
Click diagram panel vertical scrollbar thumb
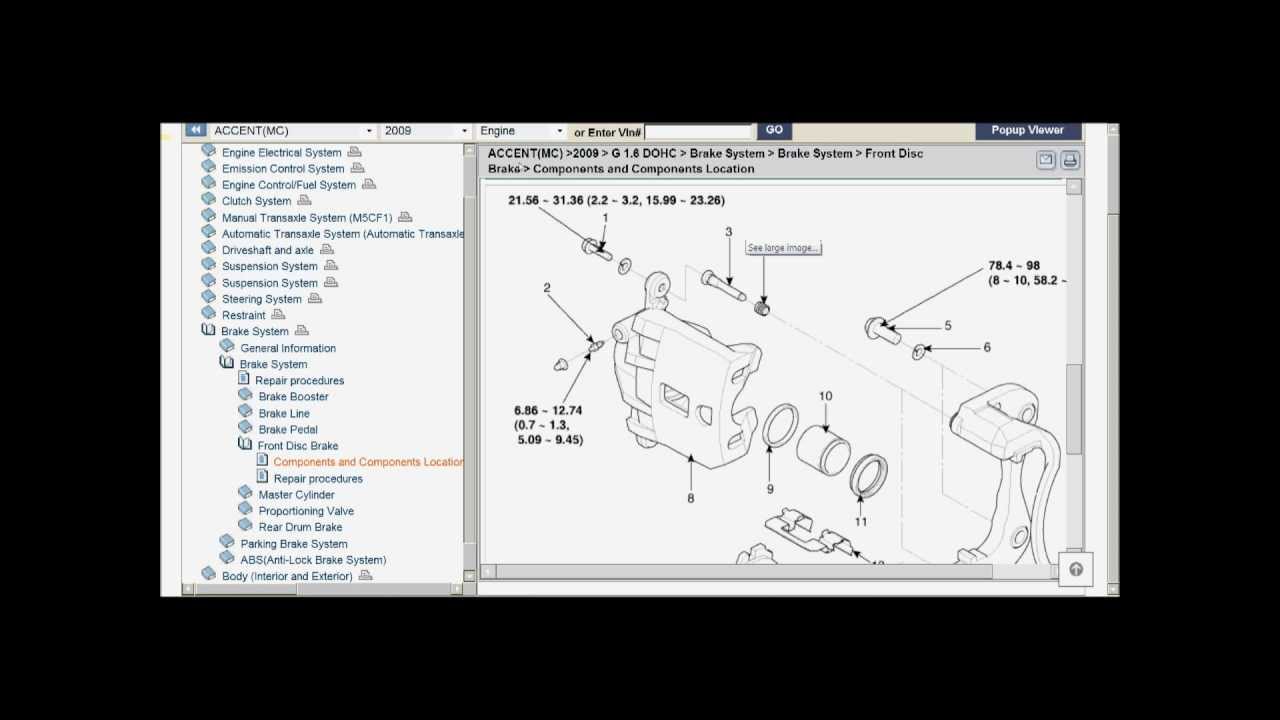[x=1074, y=409]
